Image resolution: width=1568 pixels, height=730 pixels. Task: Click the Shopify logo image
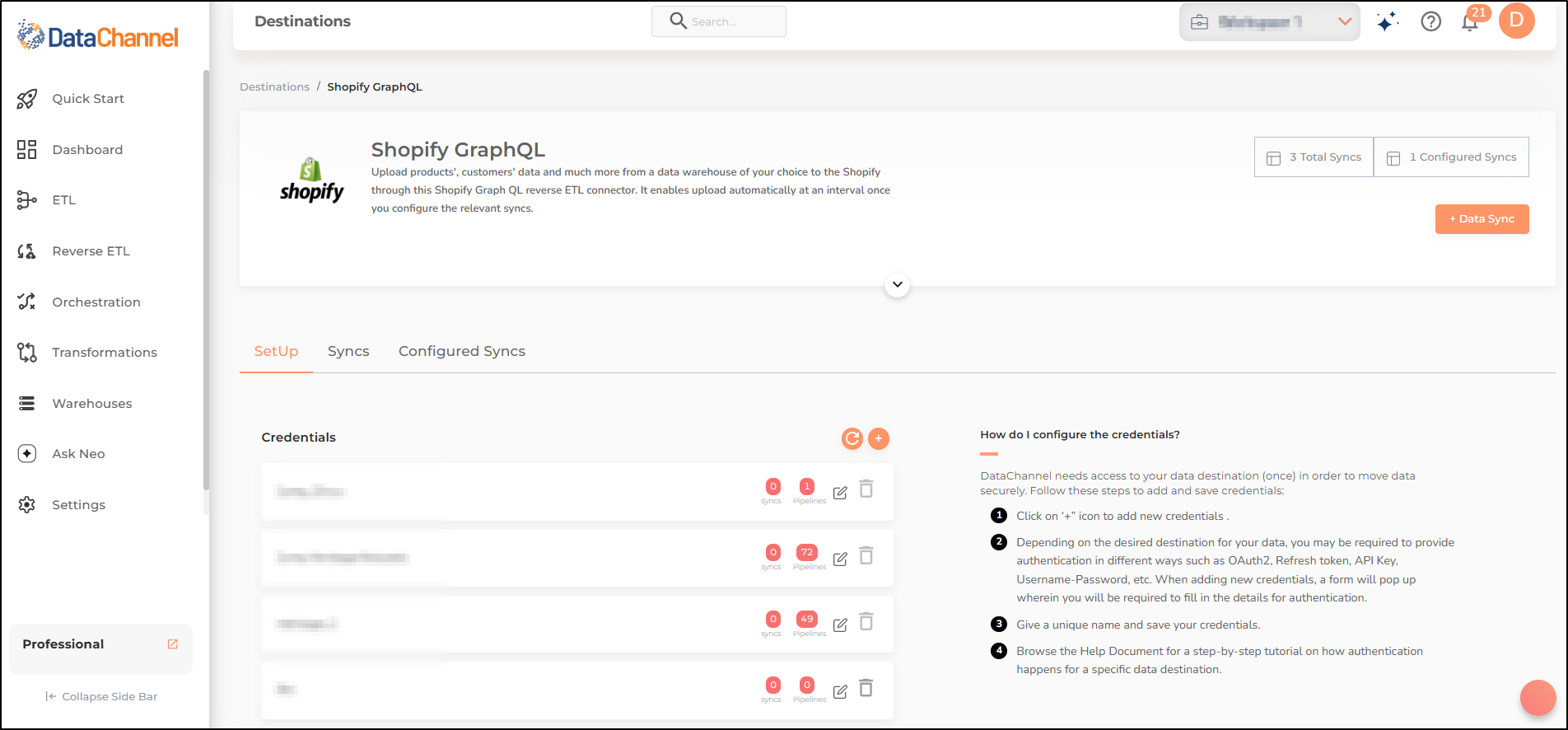click(311, 180)
